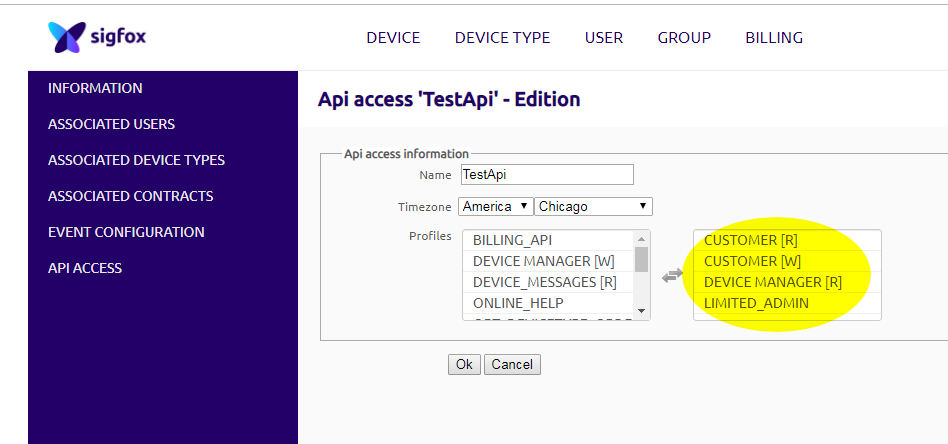Image resolution: width=948 pixels, height=444 pixels.
Task: Click the profiles list scrollbar thumb
Action: [x=641, y=259]
